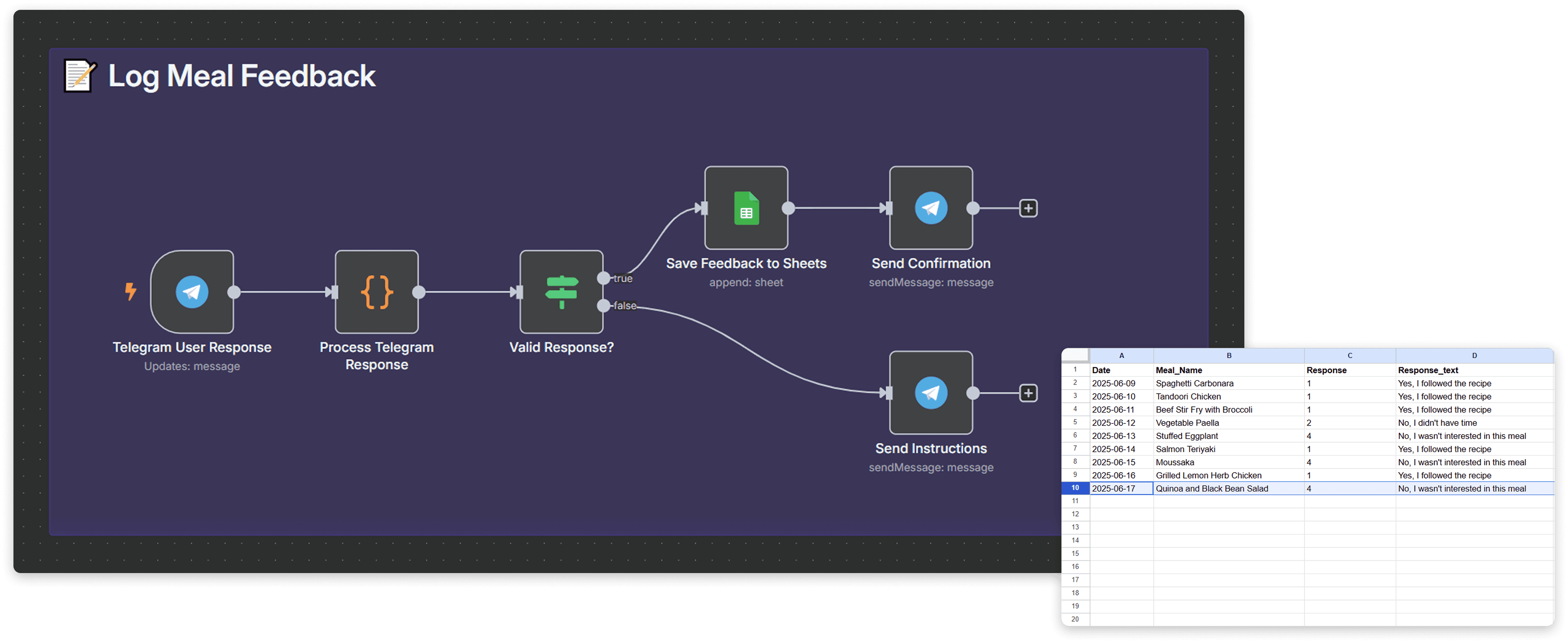Add node after Send Confirmation with plus
The image size is (1568, 643).
click(x=1028, y=208)
